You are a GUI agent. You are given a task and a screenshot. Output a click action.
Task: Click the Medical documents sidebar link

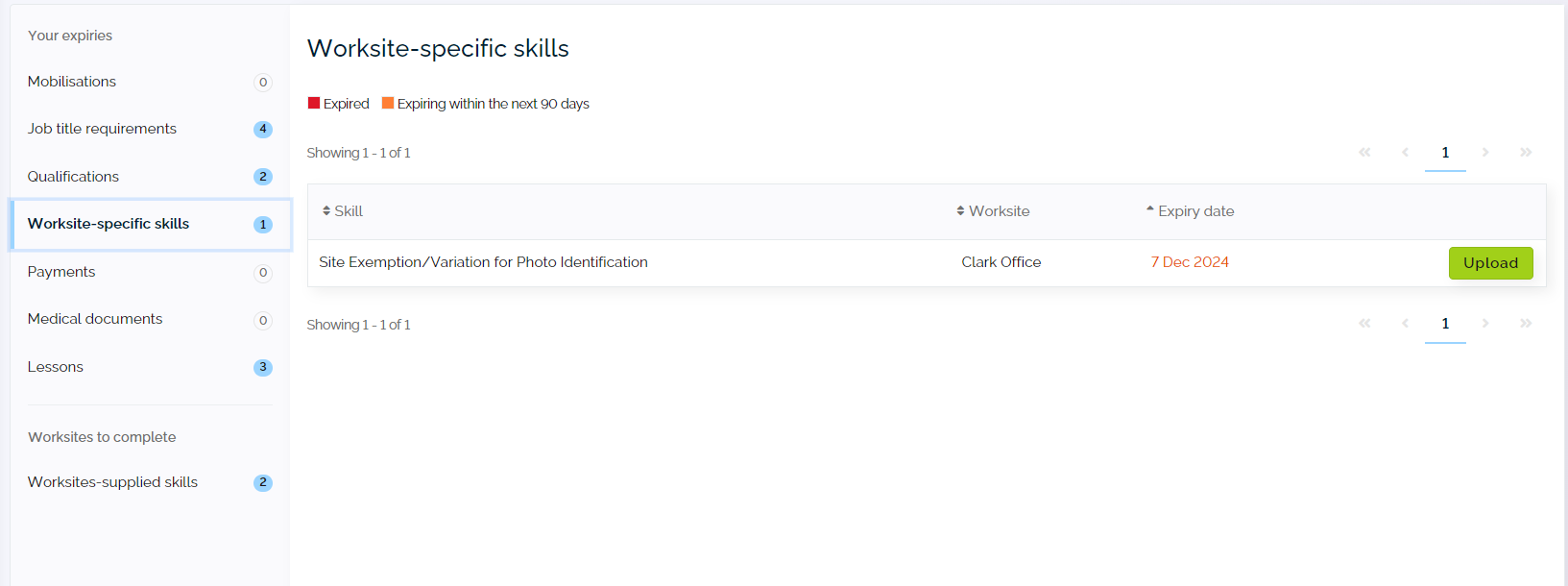point(95,319)
